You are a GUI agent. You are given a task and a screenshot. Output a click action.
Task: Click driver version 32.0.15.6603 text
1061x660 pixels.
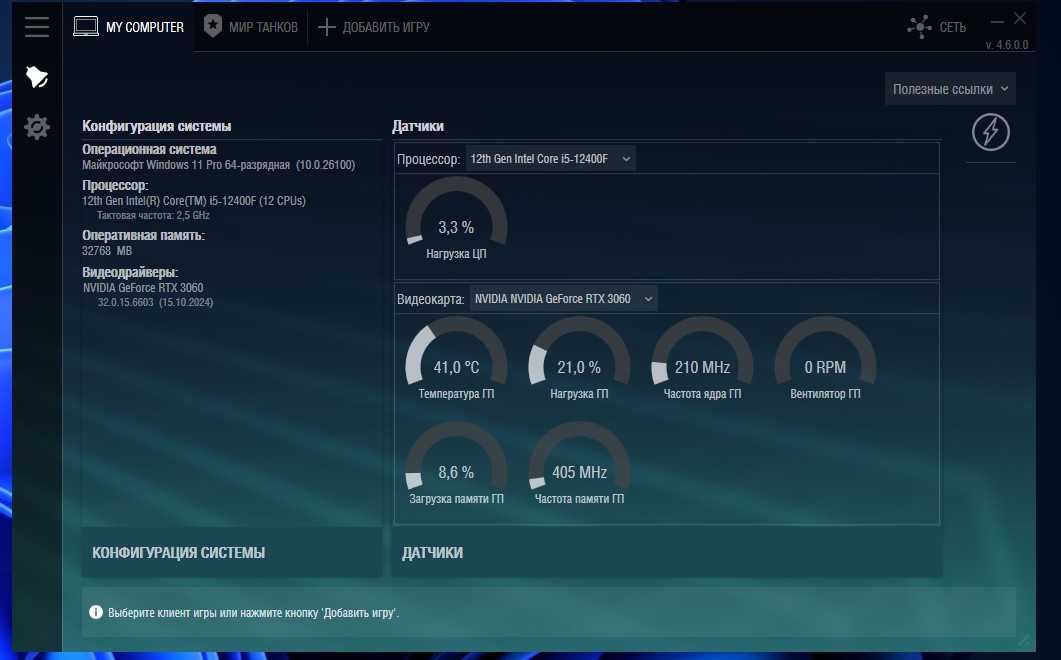click(155, 302)
